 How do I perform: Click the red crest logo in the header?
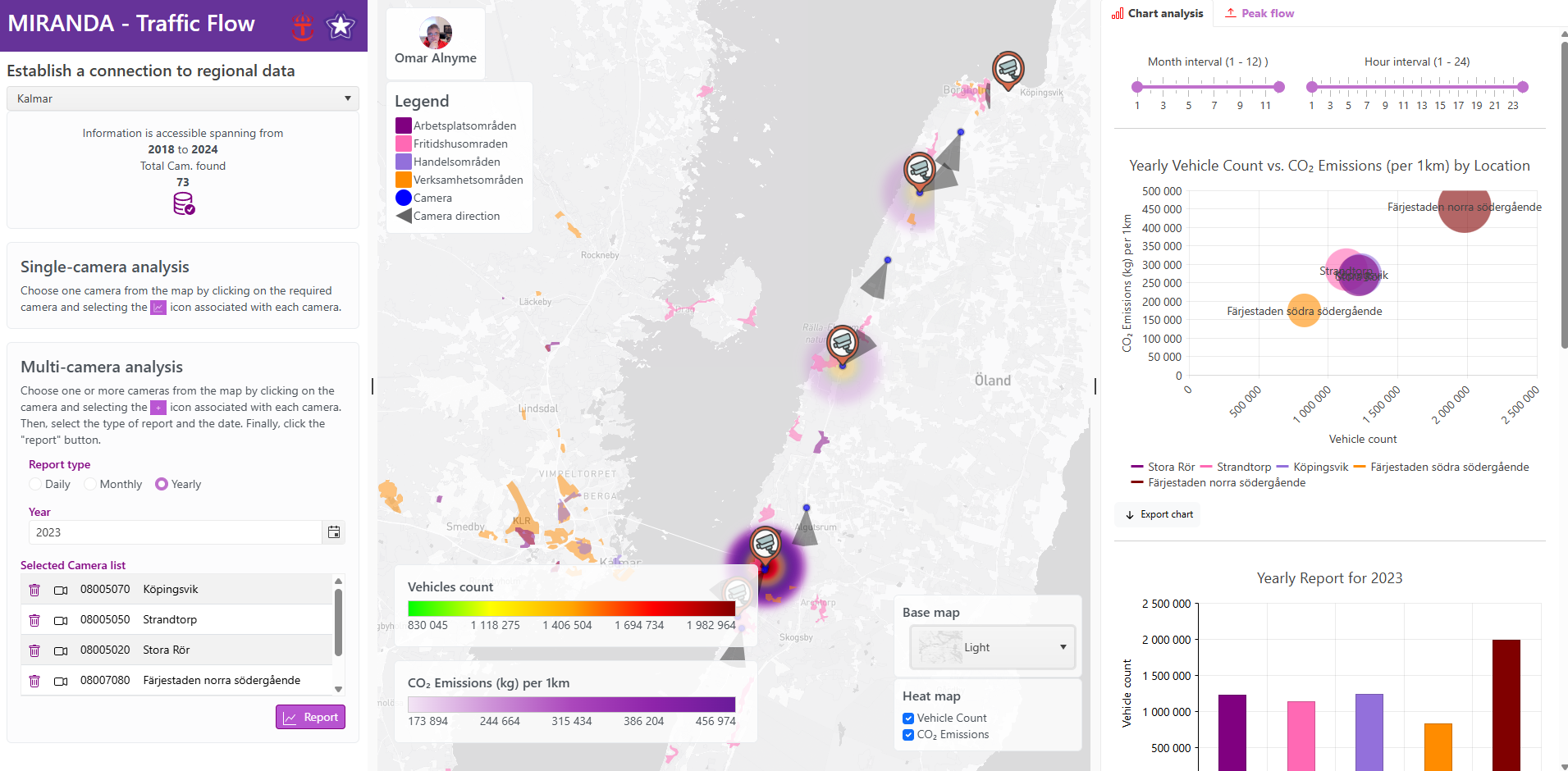303,27
